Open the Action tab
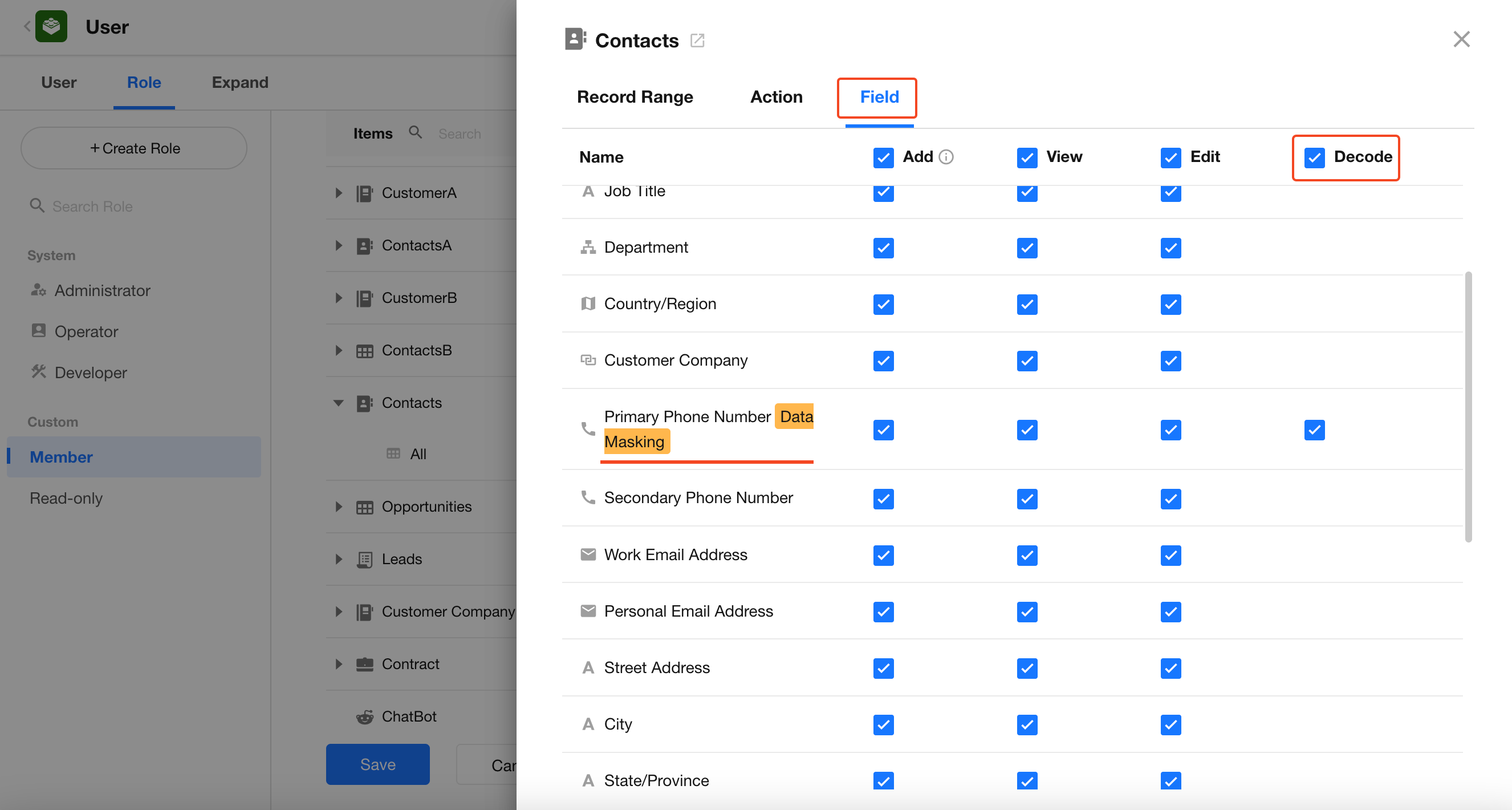Image resolution: width=1512 pixels, height=810 pixels. point(776,97)
